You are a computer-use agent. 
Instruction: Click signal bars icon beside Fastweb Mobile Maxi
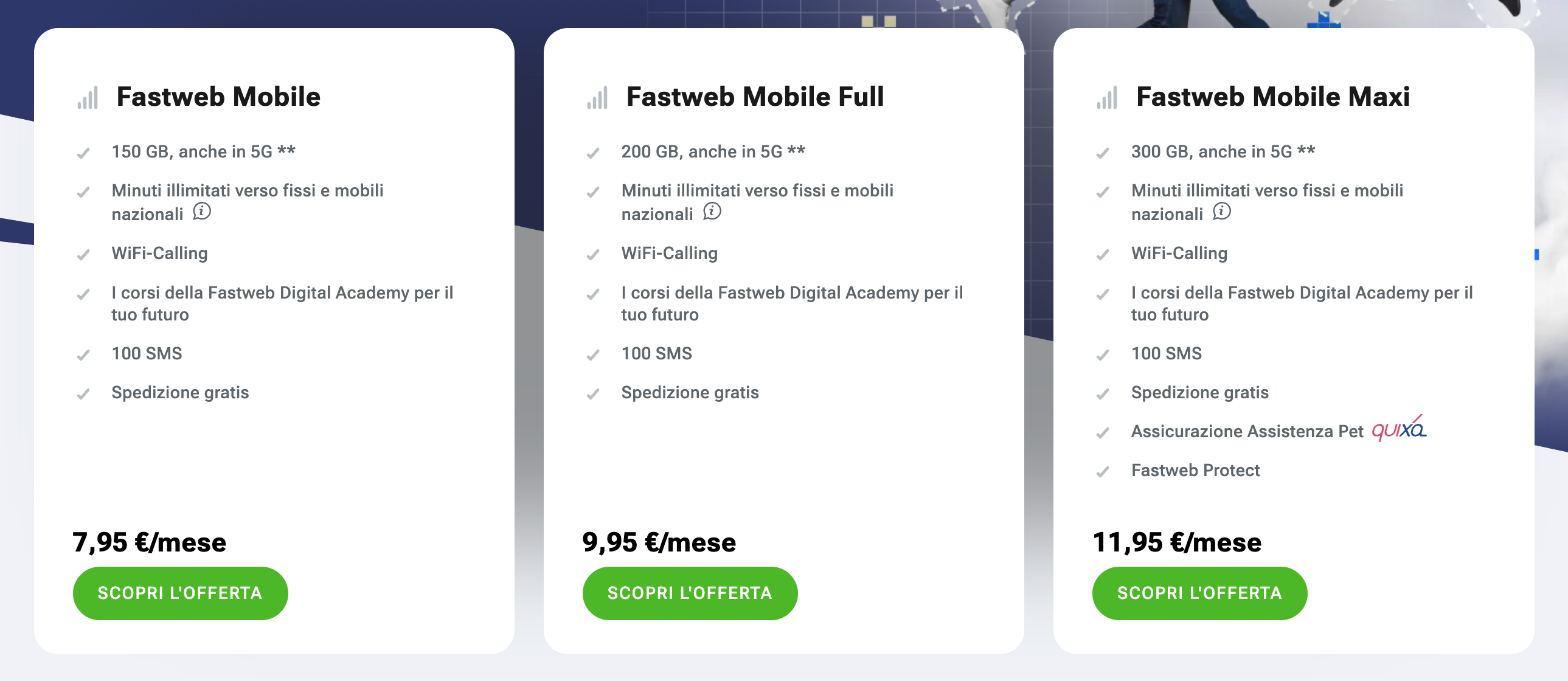1106,97
